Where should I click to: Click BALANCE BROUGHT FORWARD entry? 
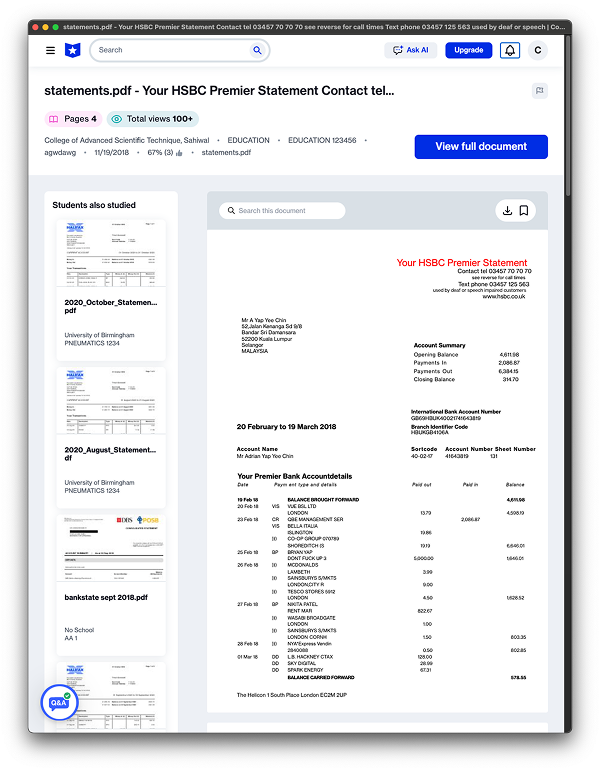[323, 500]
